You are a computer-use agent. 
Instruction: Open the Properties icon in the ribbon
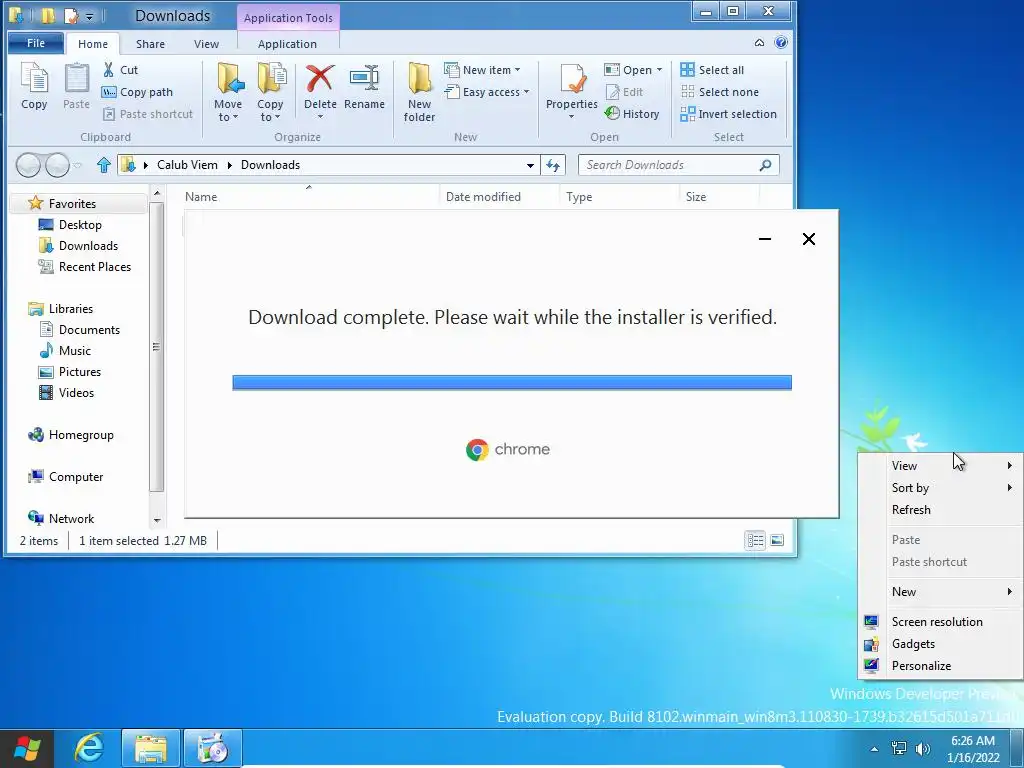(572, 80)
